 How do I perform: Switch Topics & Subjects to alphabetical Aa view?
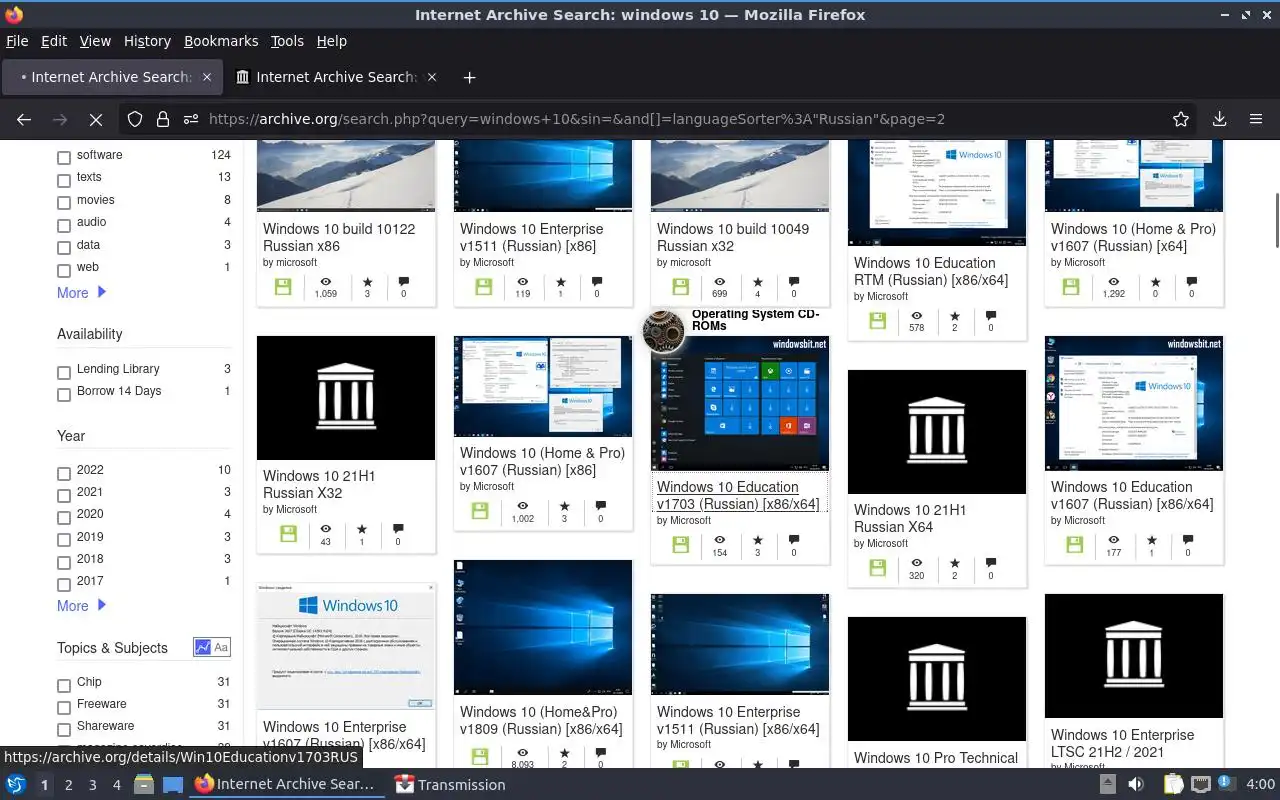221,648
